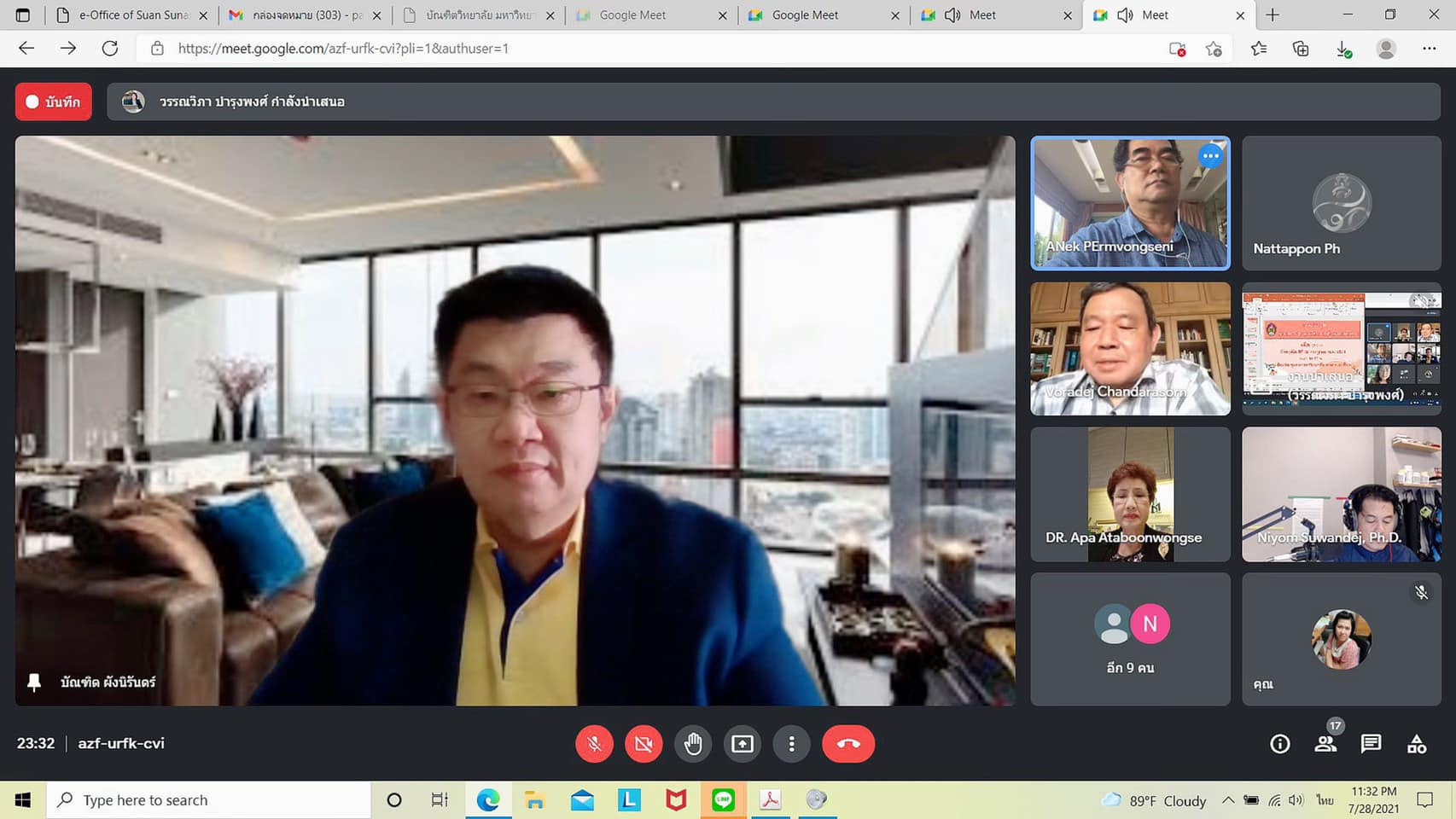1456x819 pixels.
Task: Expand the 9 more participants tile
Action: [x=1130, y=639]
